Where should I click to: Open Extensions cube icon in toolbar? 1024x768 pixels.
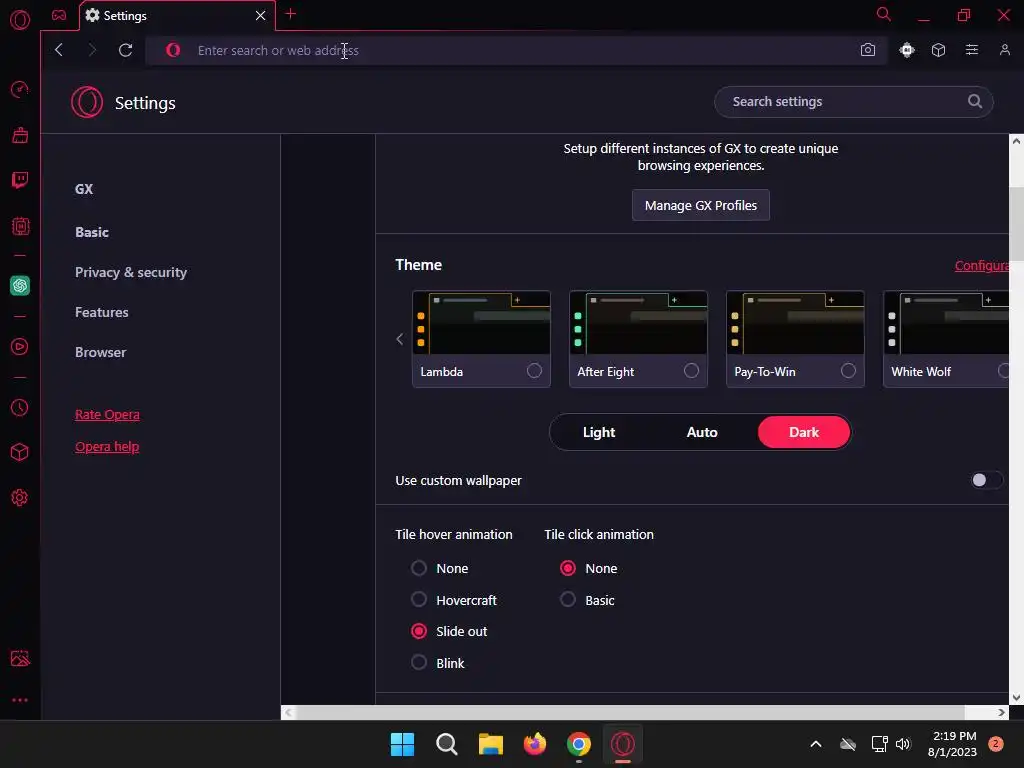[x=938, y=50]
